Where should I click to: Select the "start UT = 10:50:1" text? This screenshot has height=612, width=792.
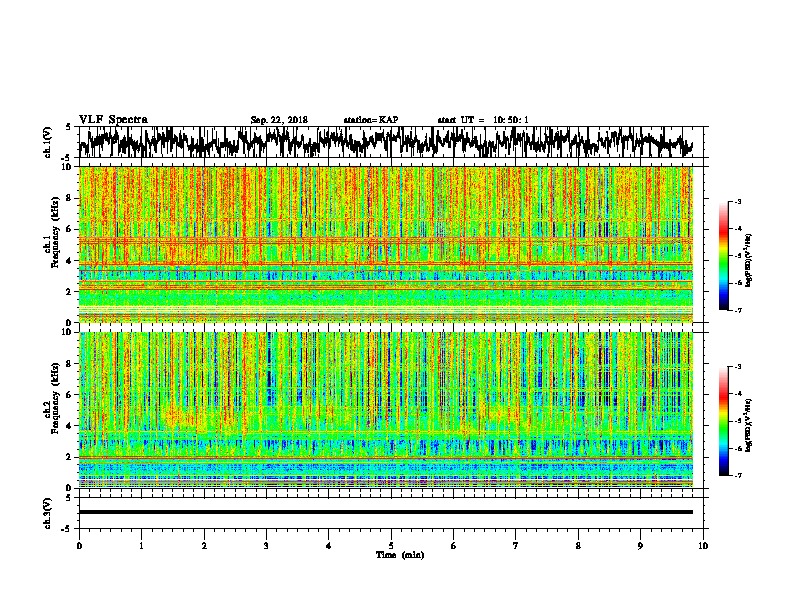coord(483,120)
